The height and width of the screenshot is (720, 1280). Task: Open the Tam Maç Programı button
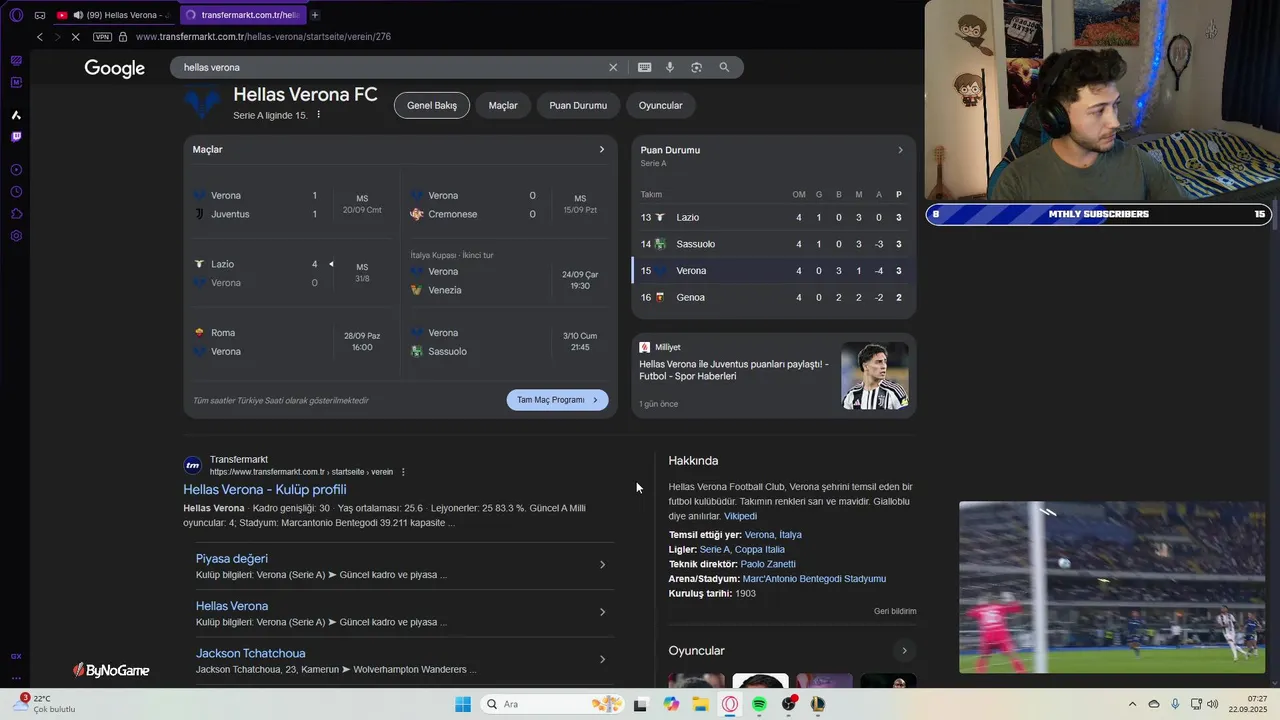point(557,400)
